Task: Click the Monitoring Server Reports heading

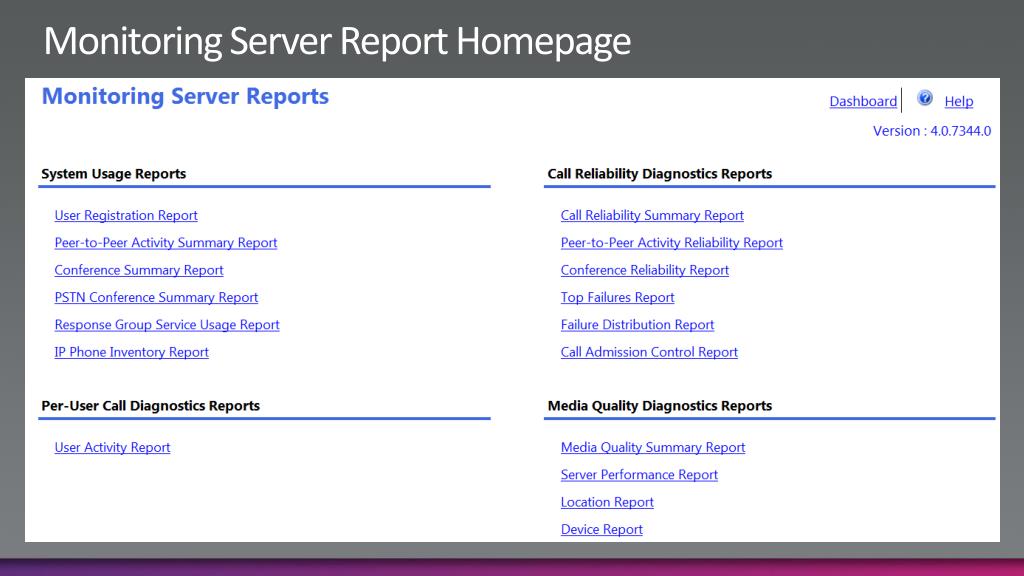Action: [185, 96]
